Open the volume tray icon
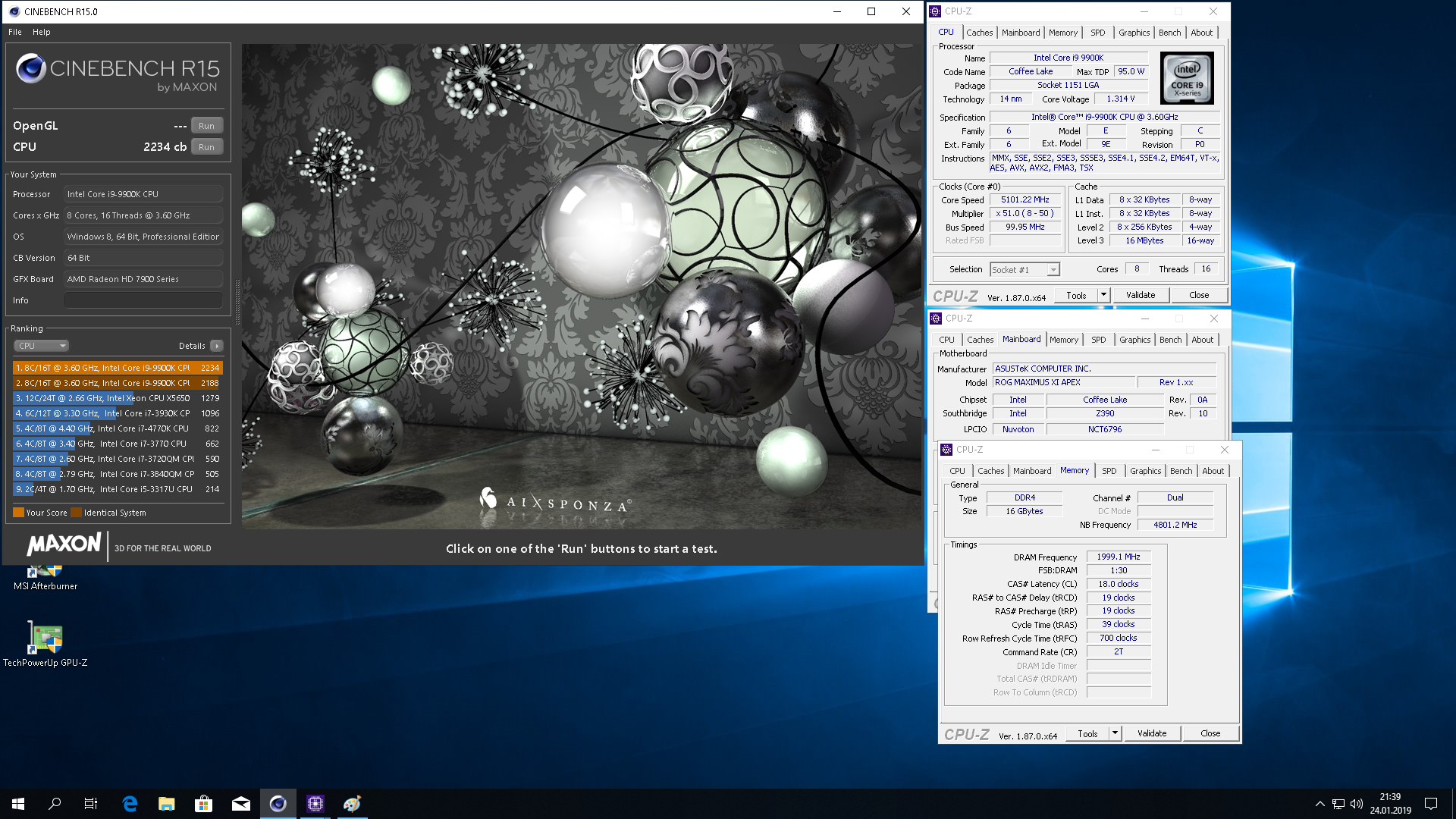Screen dimensions: 1456x819 (1357, 804)
